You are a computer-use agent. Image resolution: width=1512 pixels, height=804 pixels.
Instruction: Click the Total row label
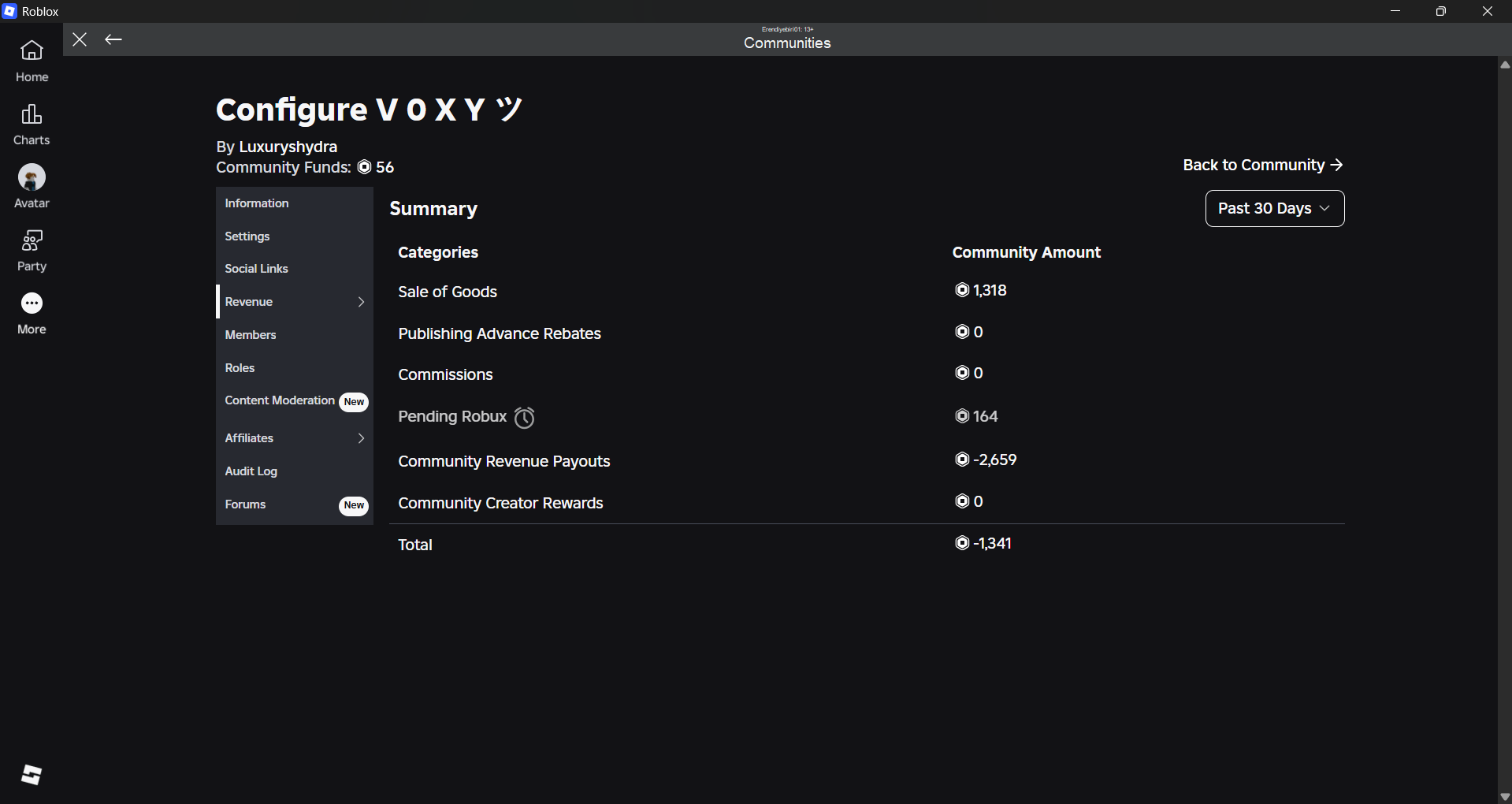[x=415, y=545]
